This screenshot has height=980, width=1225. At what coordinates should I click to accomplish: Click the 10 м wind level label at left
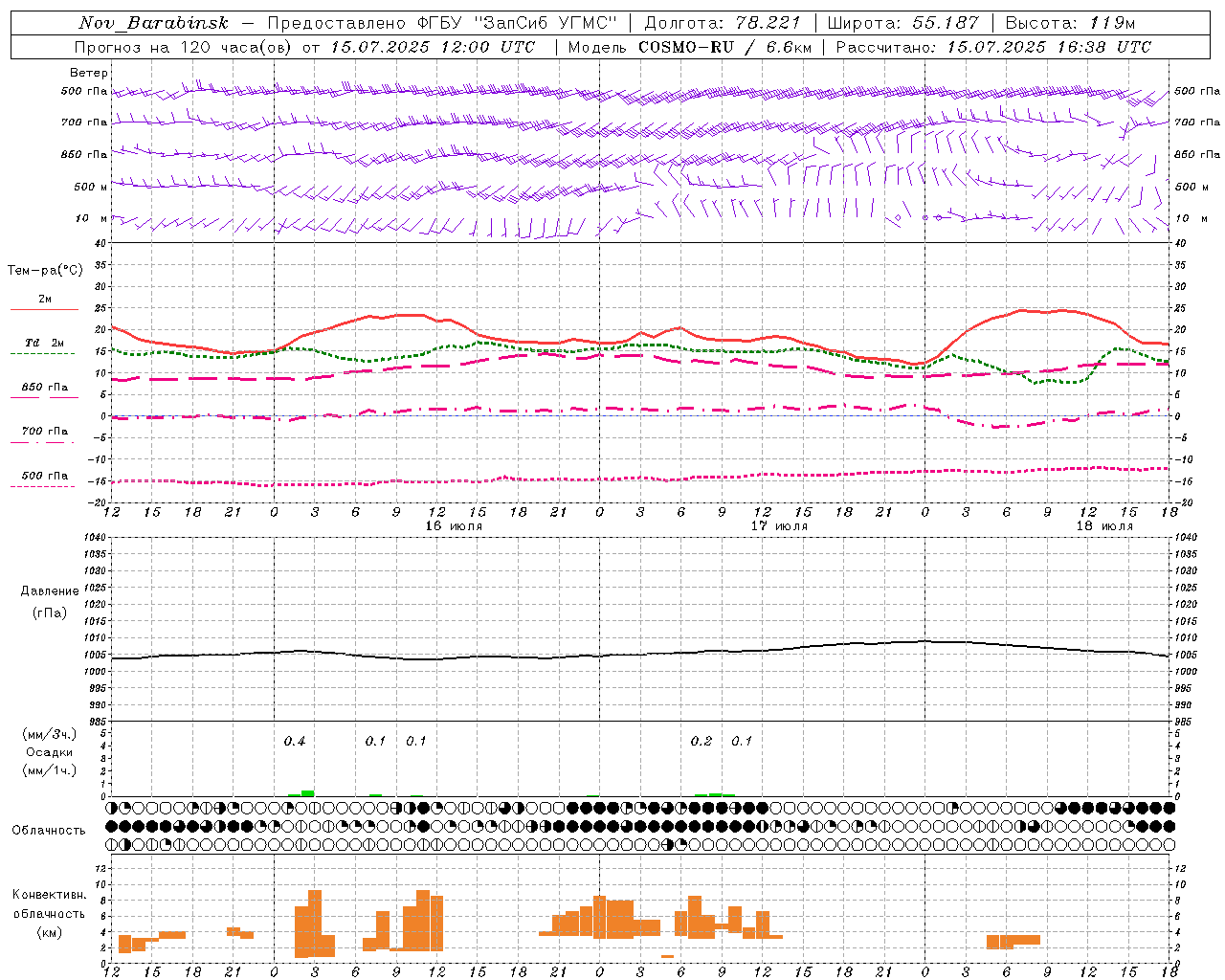tap(92, 219)
